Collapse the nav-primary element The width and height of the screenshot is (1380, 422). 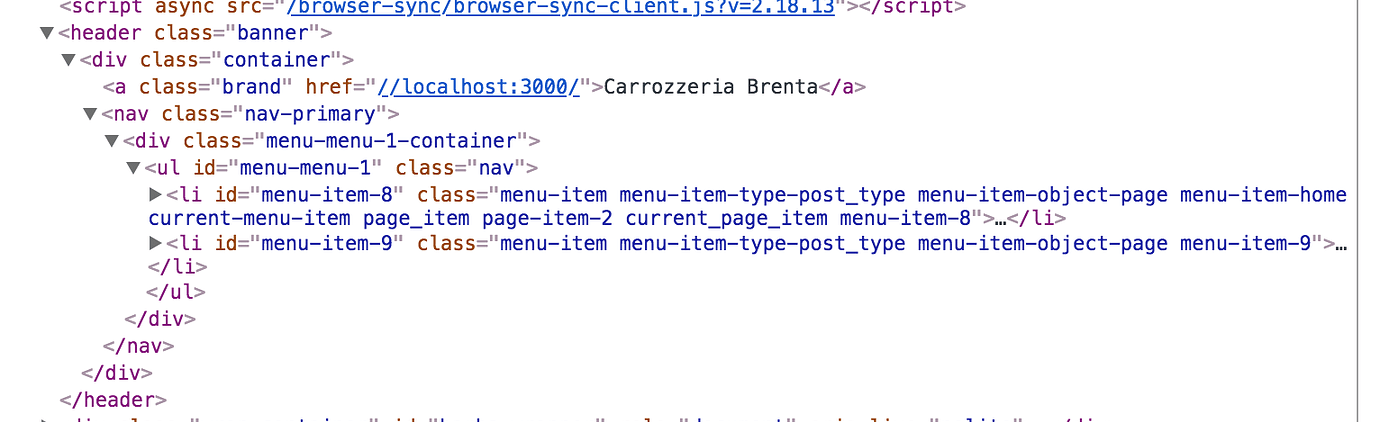point(90,114)
